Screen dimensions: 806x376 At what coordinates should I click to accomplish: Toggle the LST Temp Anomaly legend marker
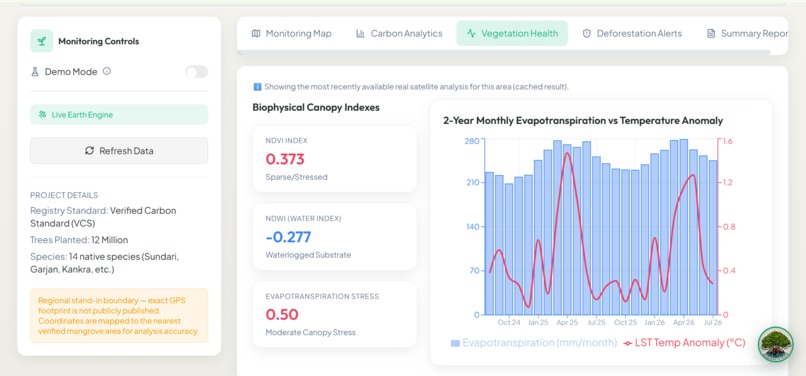click(627, 343)
